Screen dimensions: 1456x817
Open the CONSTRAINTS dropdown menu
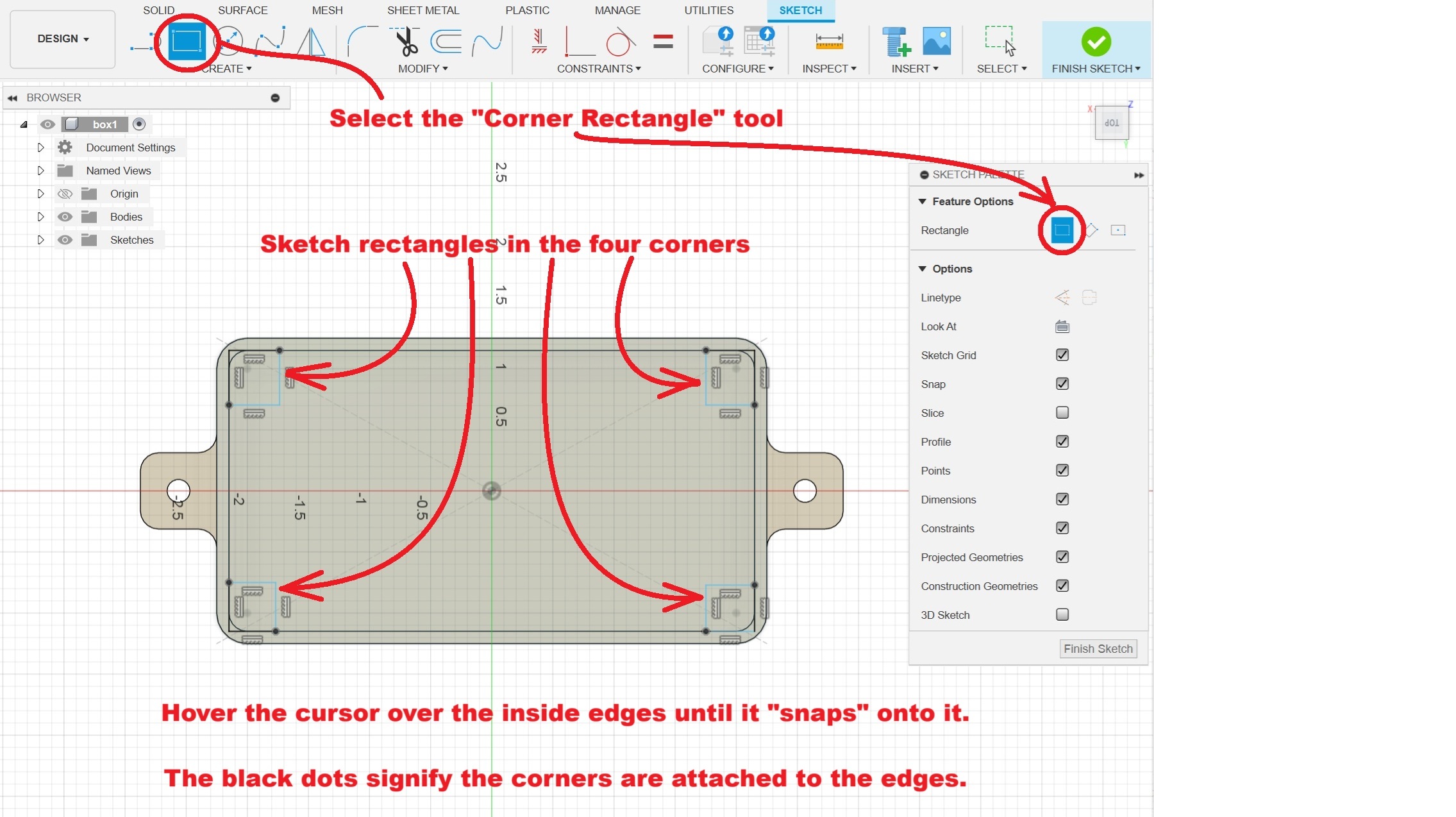598,69
